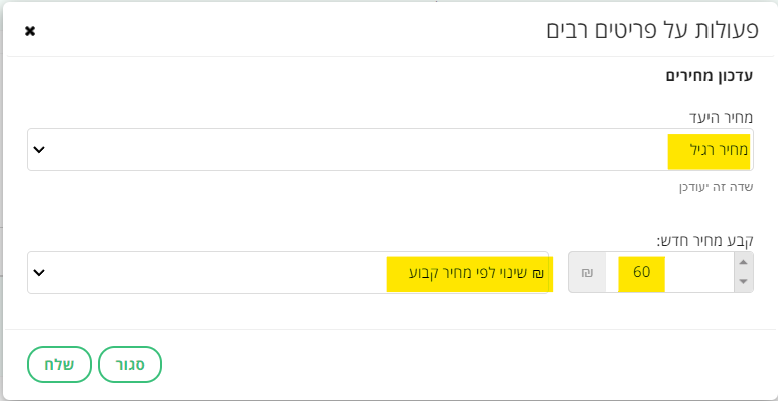Click the ₪ currency addon beside price input
This screenshot has height=401, width=778.
tap(587, 272)
